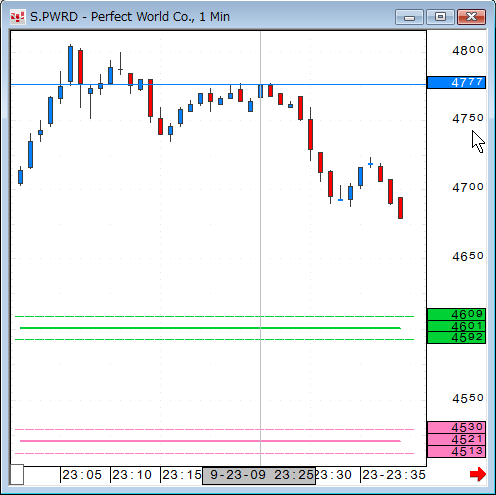Screen dimensions: 496x495
Task: Click the last red candlestick on the chart
Action: (400, 208)
